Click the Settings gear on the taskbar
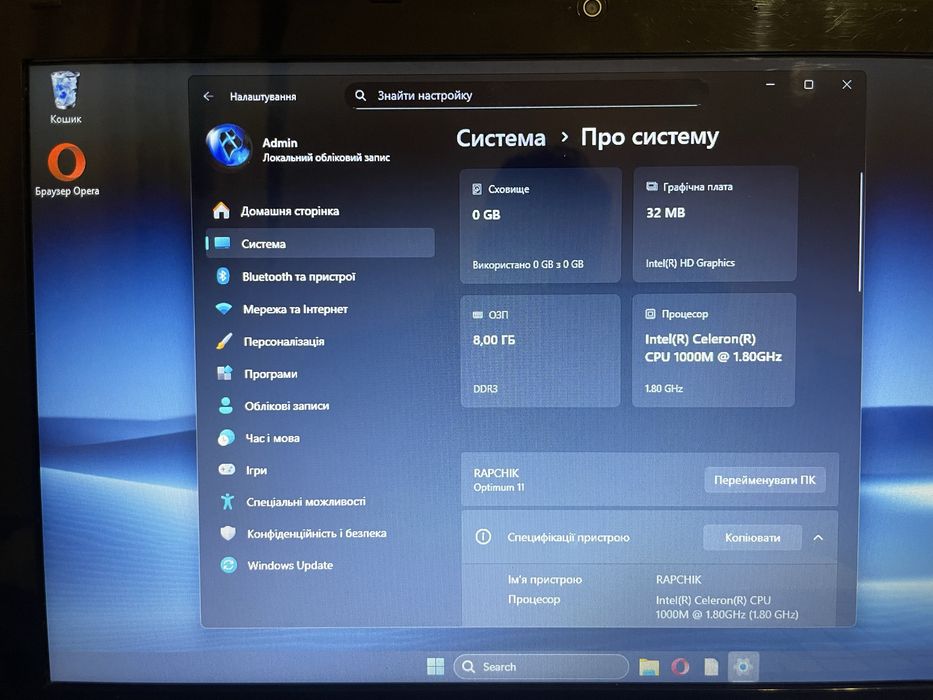The height and width of the screenshot is (700, 933). [743, 667]
